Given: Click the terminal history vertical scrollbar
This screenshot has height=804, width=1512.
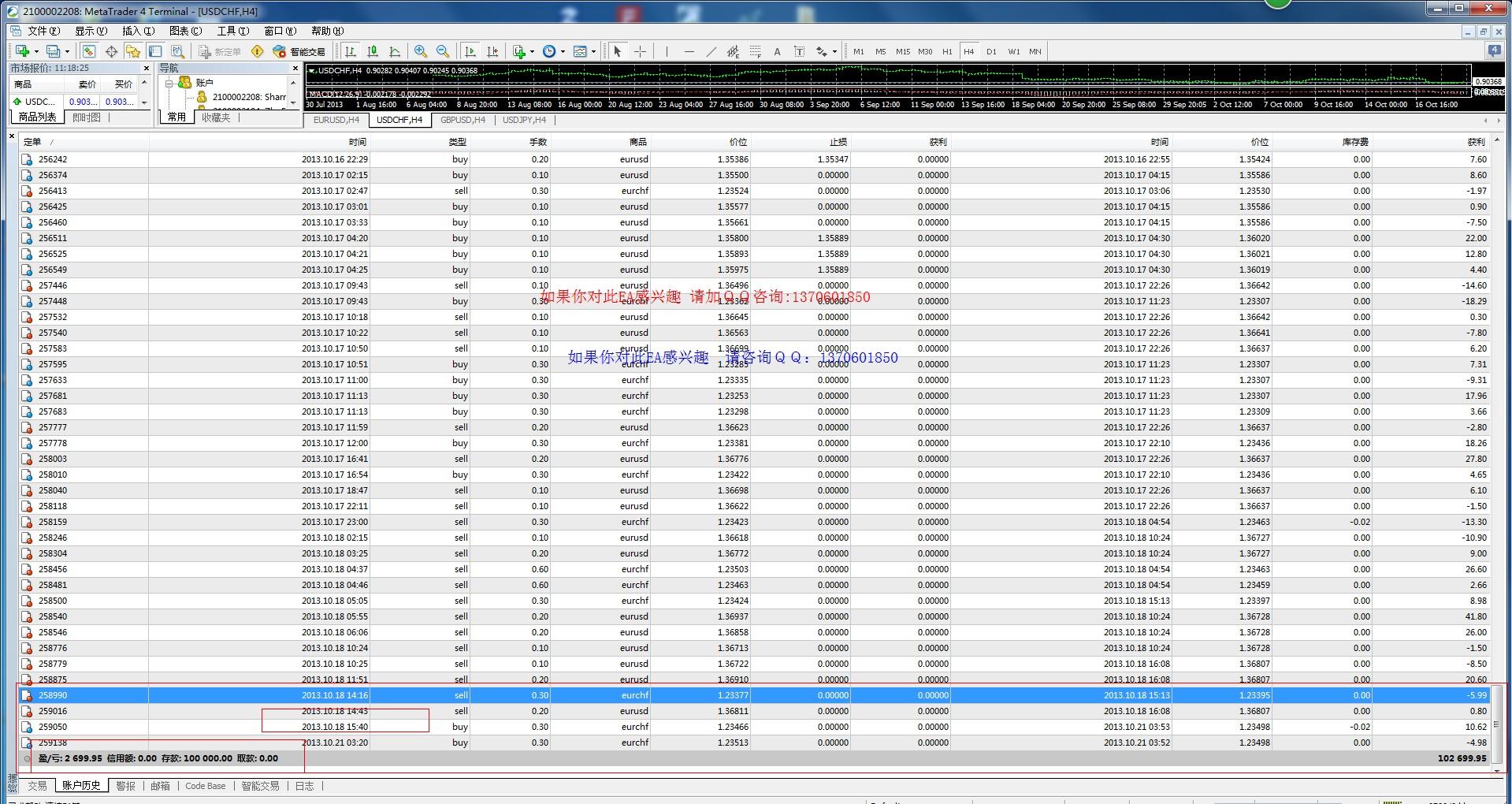Looking at the screenshot, I should 1496,725.
